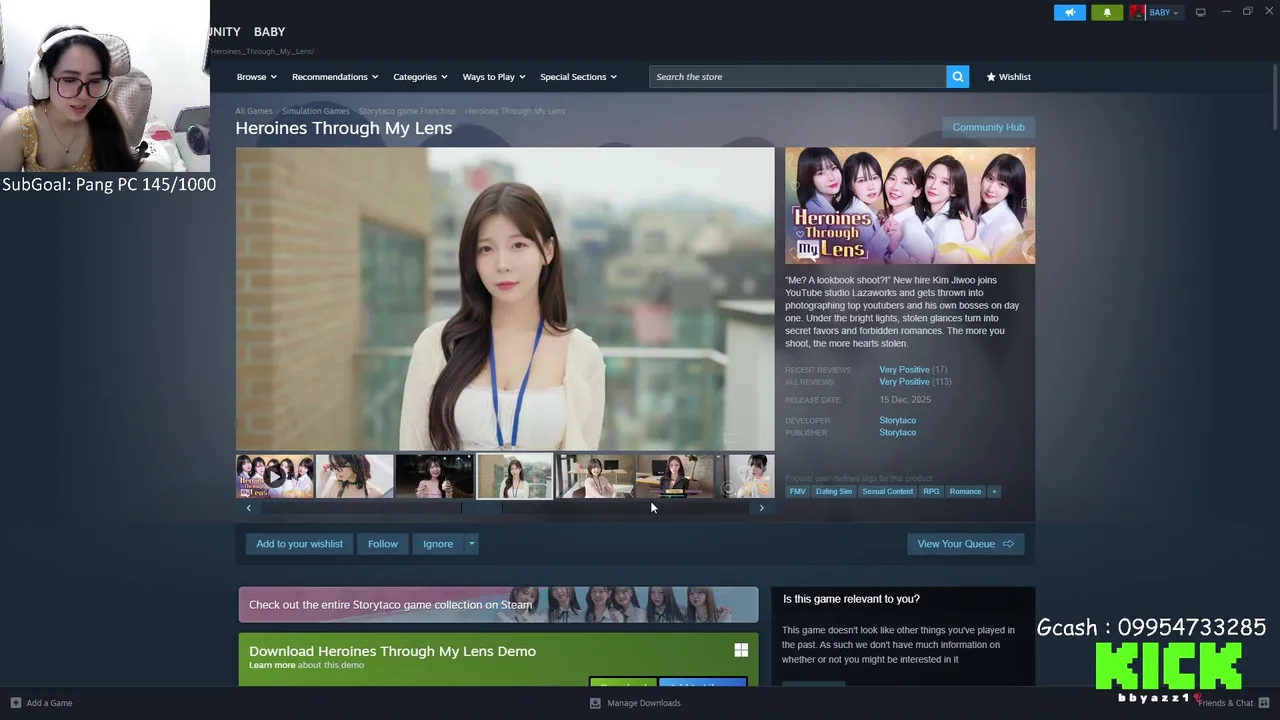Select the highlighted balcony fourth thumbnail
The image size is (1280, 720).
pyautogui.click(x=514, y=476)
